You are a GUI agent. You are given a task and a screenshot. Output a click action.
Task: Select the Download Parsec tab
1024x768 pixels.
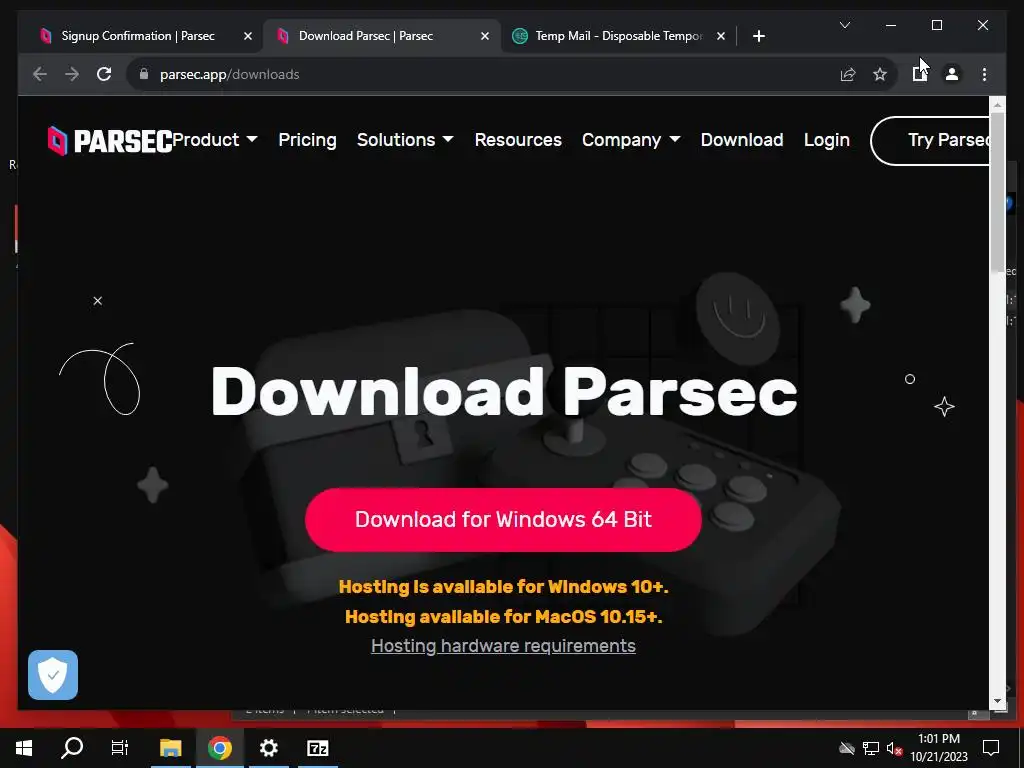[382, 36]
